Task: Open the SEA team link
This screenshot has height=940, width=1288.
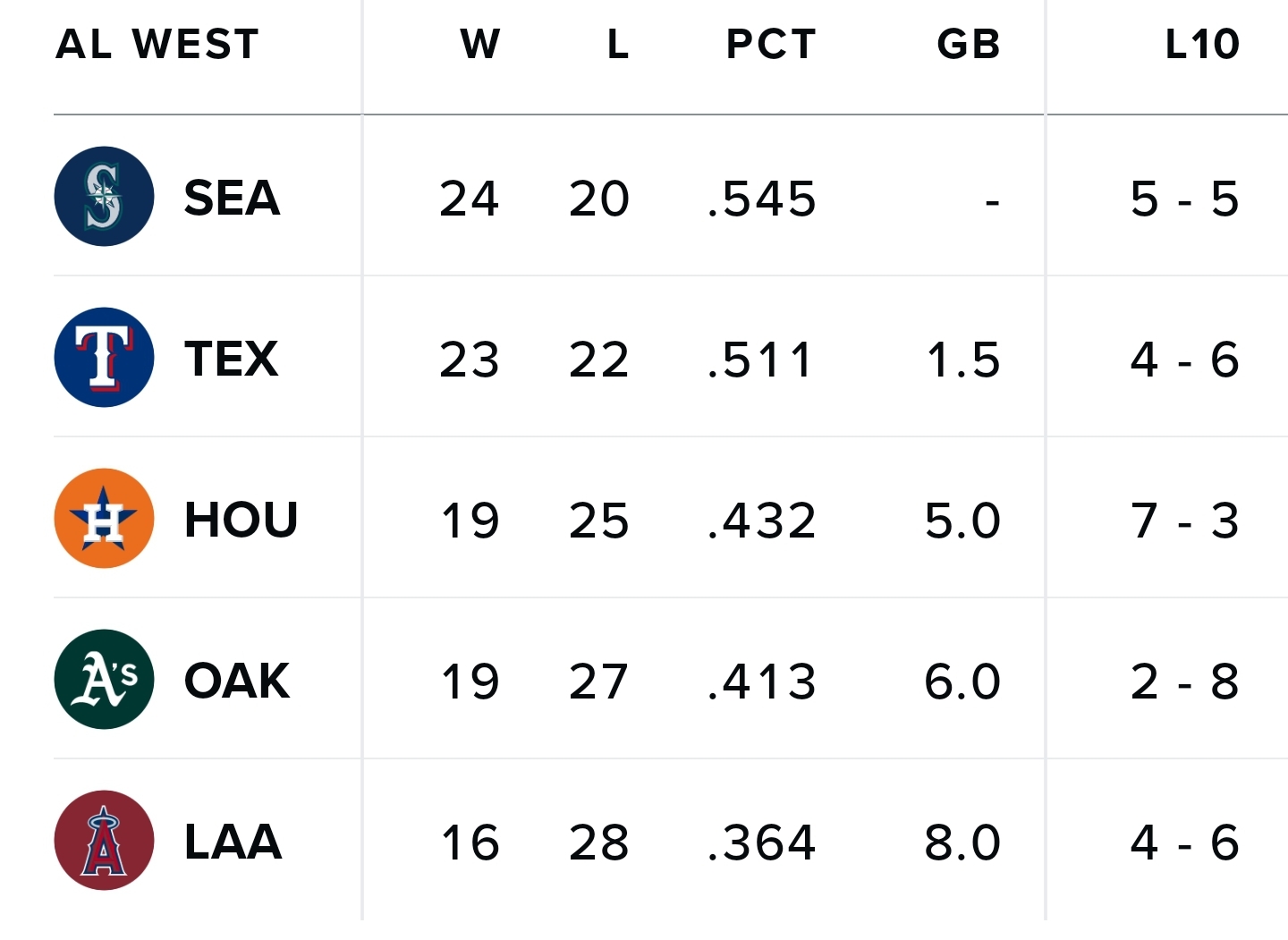Action: coord(232,198)
